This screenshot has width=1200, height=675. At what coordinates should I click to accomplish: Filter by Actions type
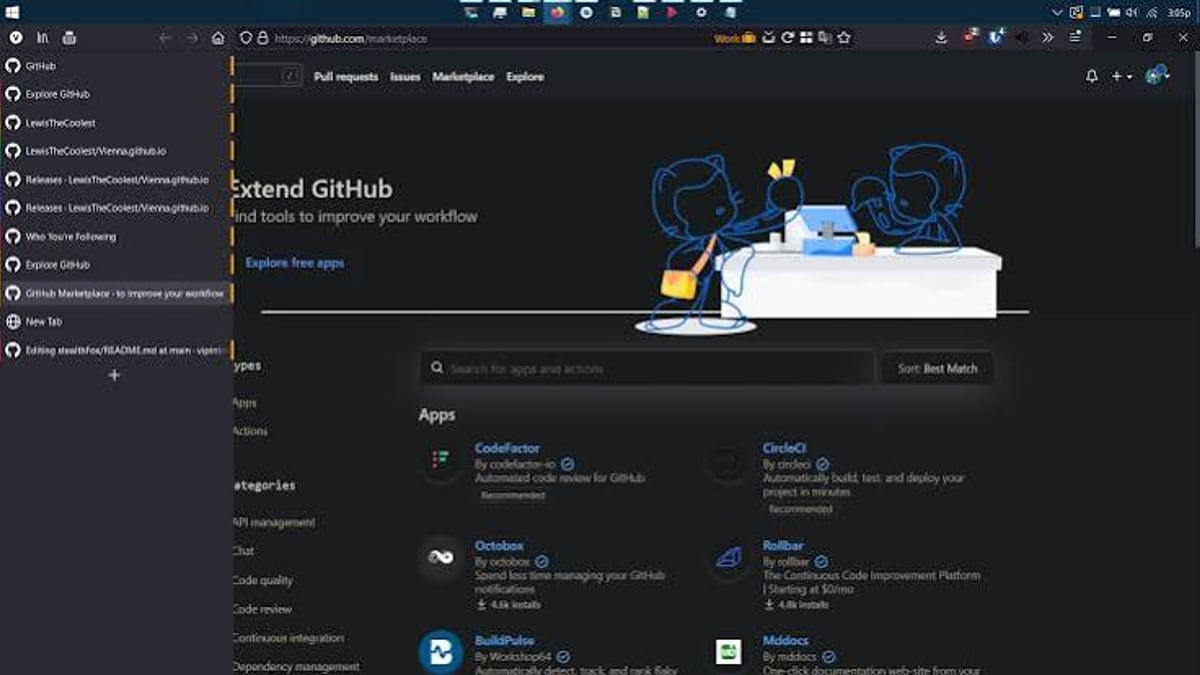250,431
